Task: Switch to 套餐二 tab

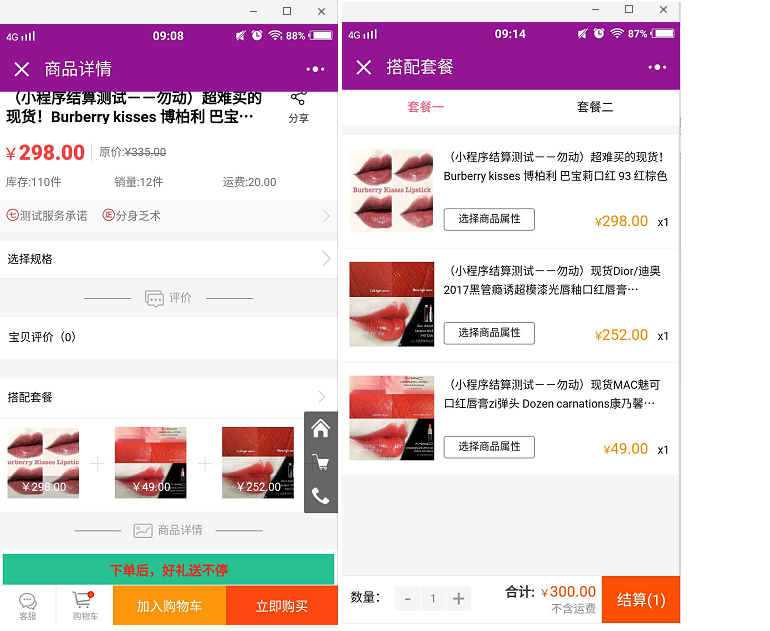Action: click(595, 107)
